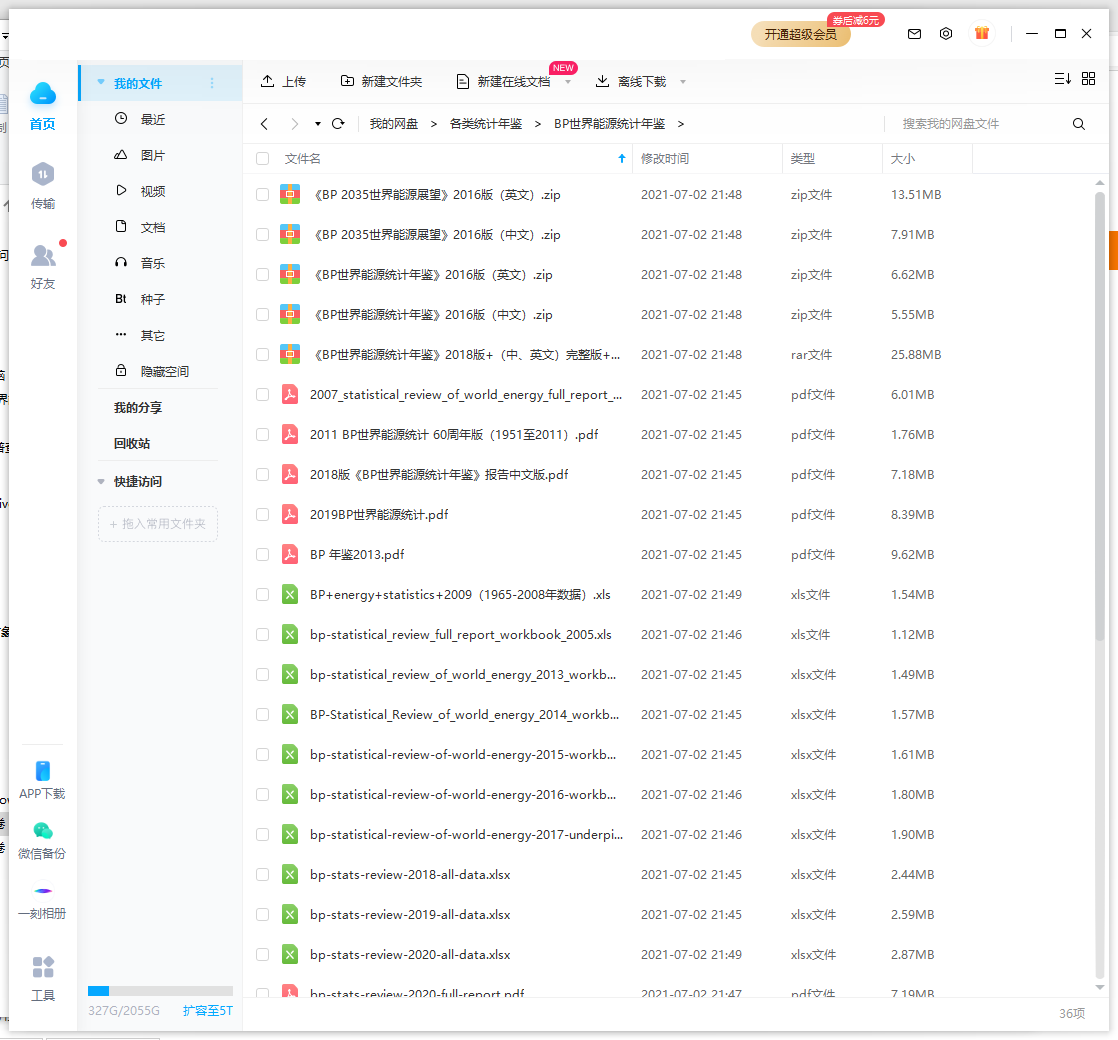
Task: Click the rar icon of BP世界能源统计年鉴 2018版+
Action: (x=289, y=354)
